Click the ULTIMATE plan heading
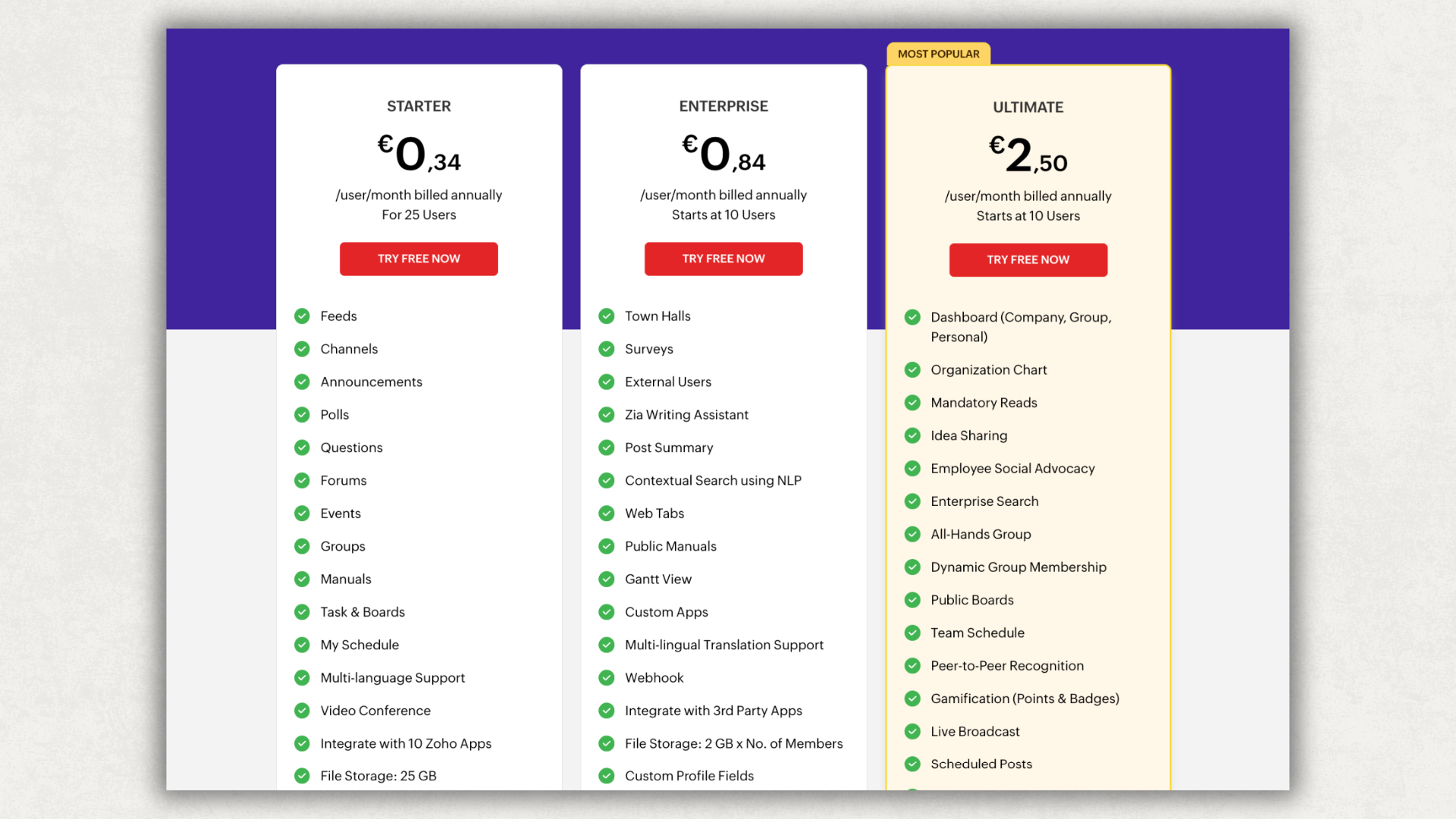1456x819 pixels. coord(1028,107)
